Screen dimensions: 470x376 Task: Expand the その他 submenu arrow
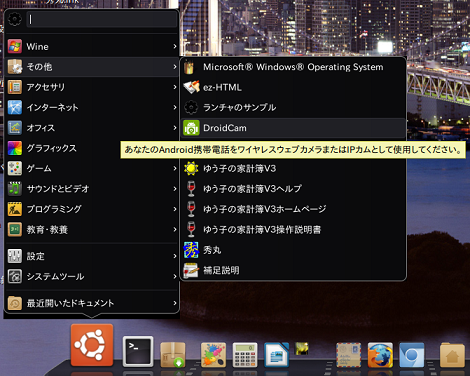(175, 67)
